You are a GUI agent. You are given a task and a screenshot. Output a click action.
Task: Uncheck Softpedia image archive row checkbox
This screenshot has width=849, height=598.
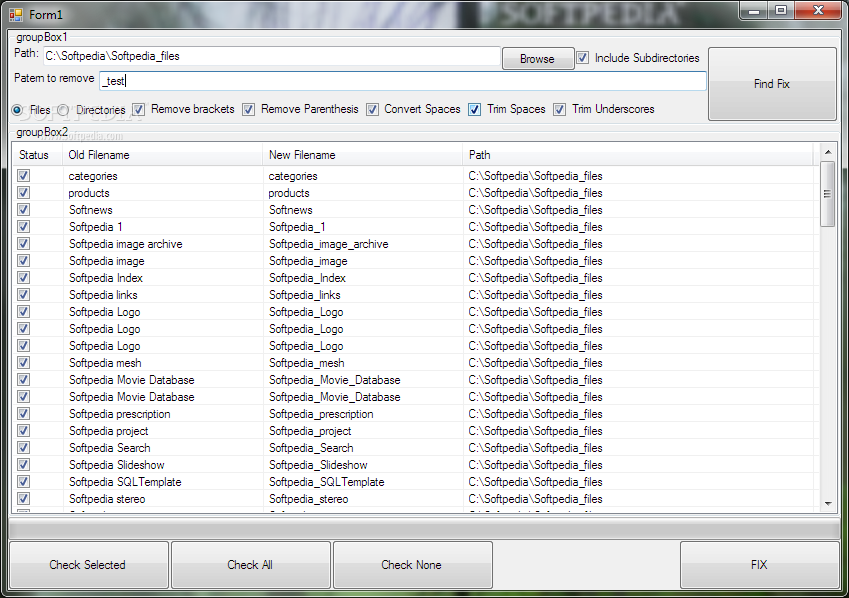click(23, 244)
